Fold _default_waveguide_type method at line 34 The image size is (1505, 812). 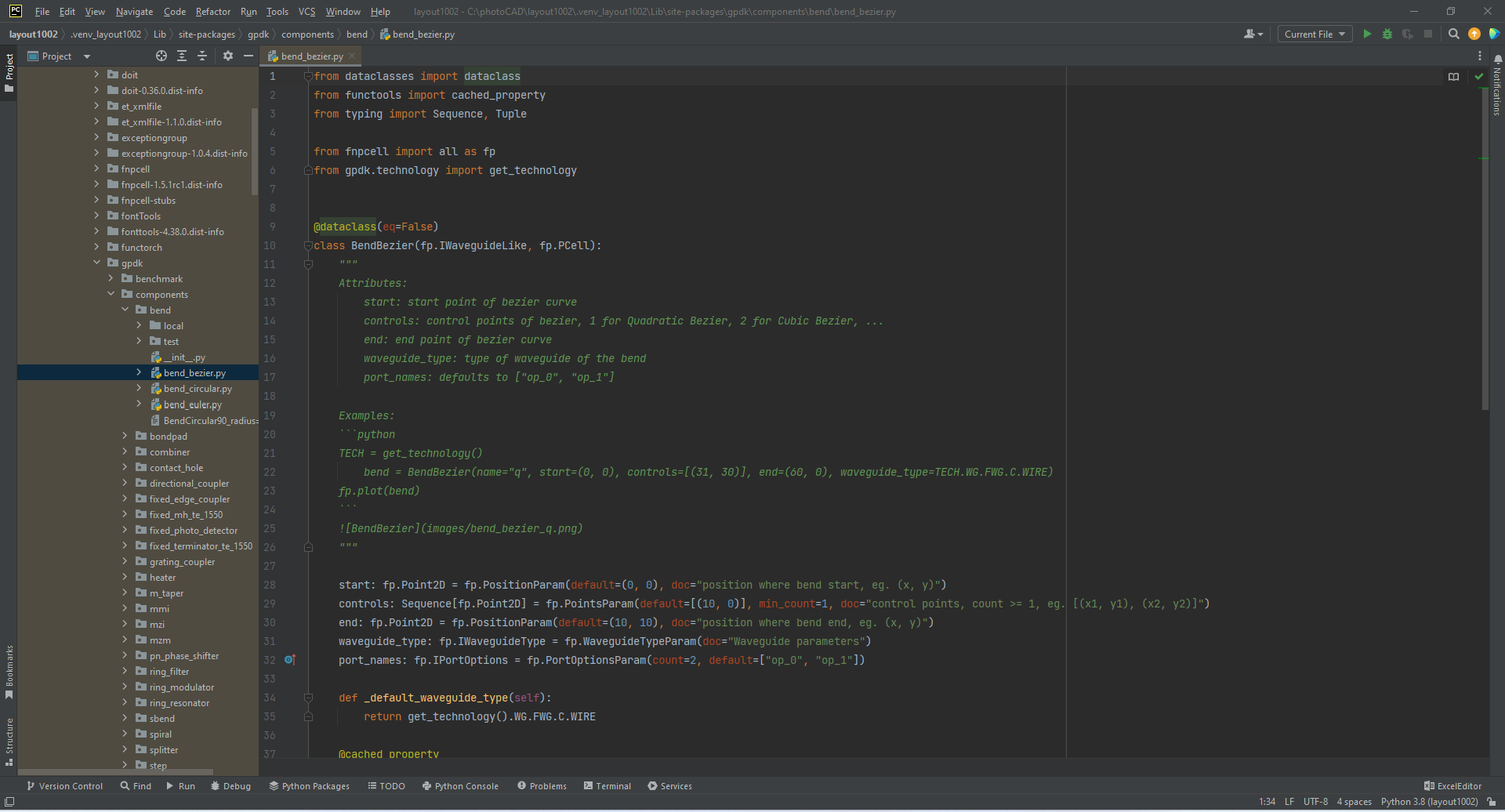coord(308,698)
